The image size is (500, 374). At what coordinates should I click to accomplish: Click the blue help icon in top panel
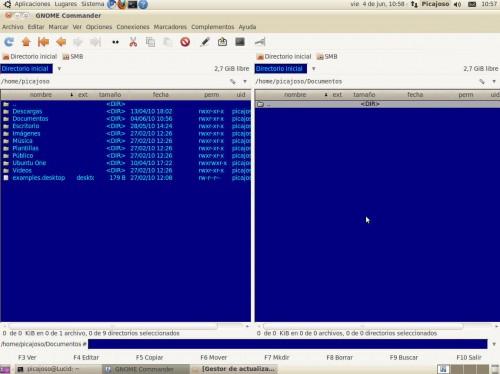click(143, 4)
